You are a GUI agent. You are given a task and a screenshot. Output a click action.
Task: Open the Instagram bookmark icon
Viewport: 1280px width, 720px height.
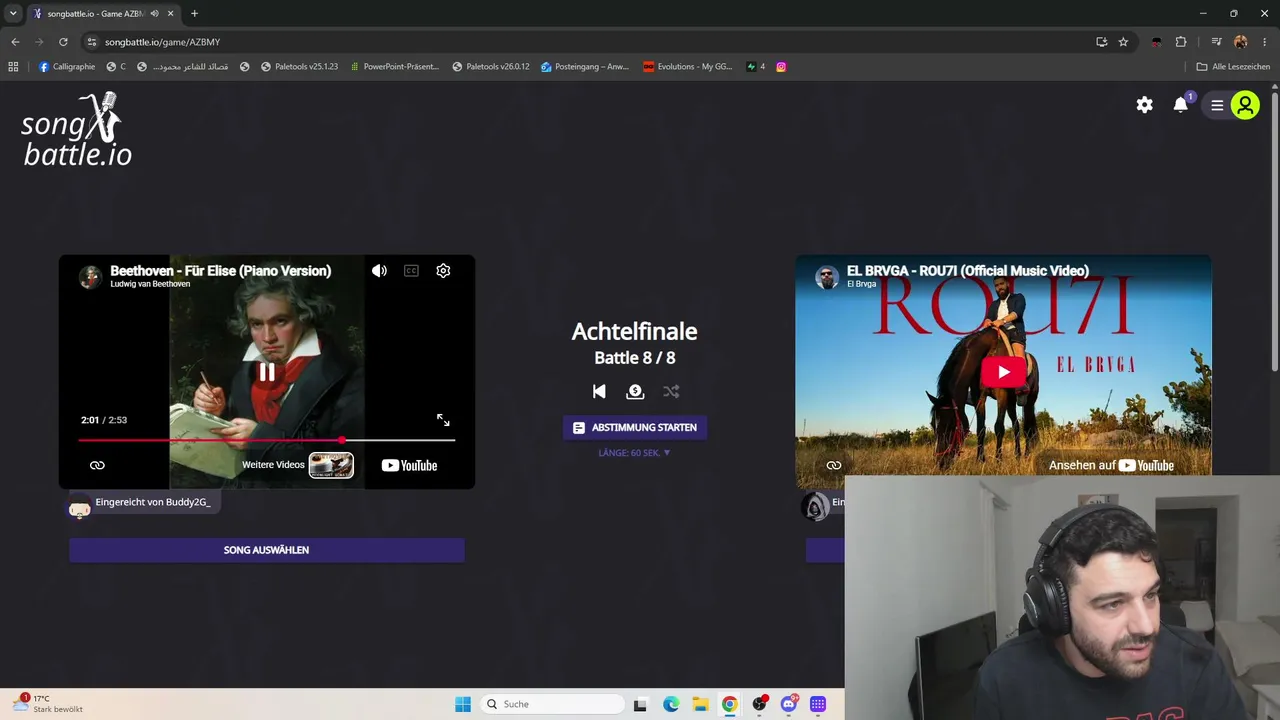pyautogui.click(x=781, y=67)
